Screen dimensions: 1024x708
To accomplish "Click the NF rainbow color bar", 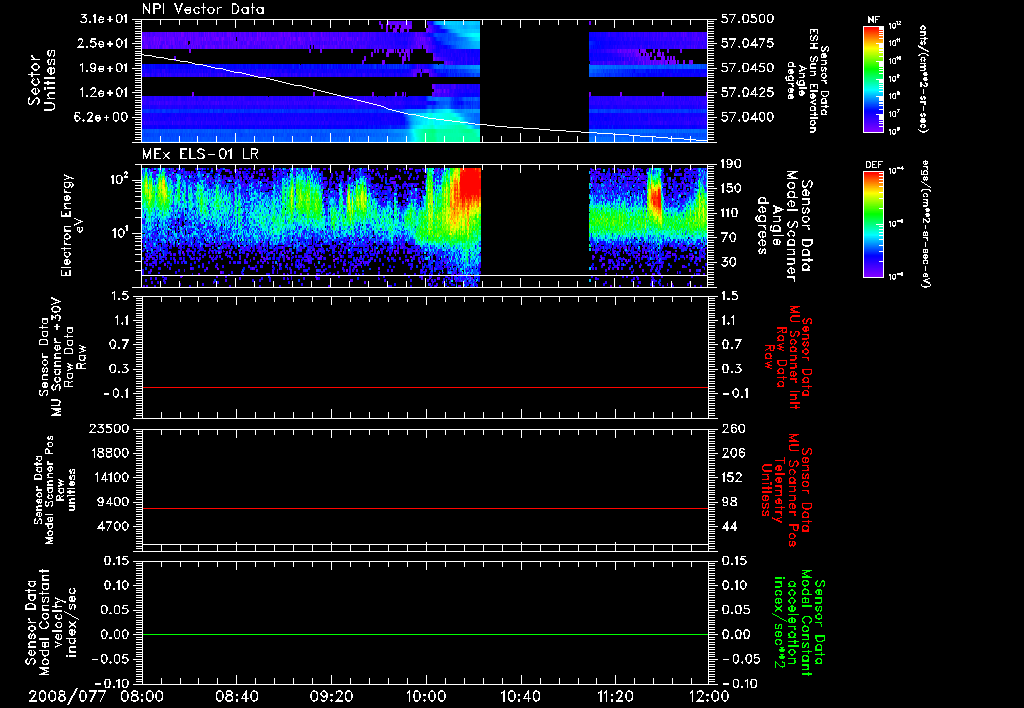I will [x=874, y=78].
